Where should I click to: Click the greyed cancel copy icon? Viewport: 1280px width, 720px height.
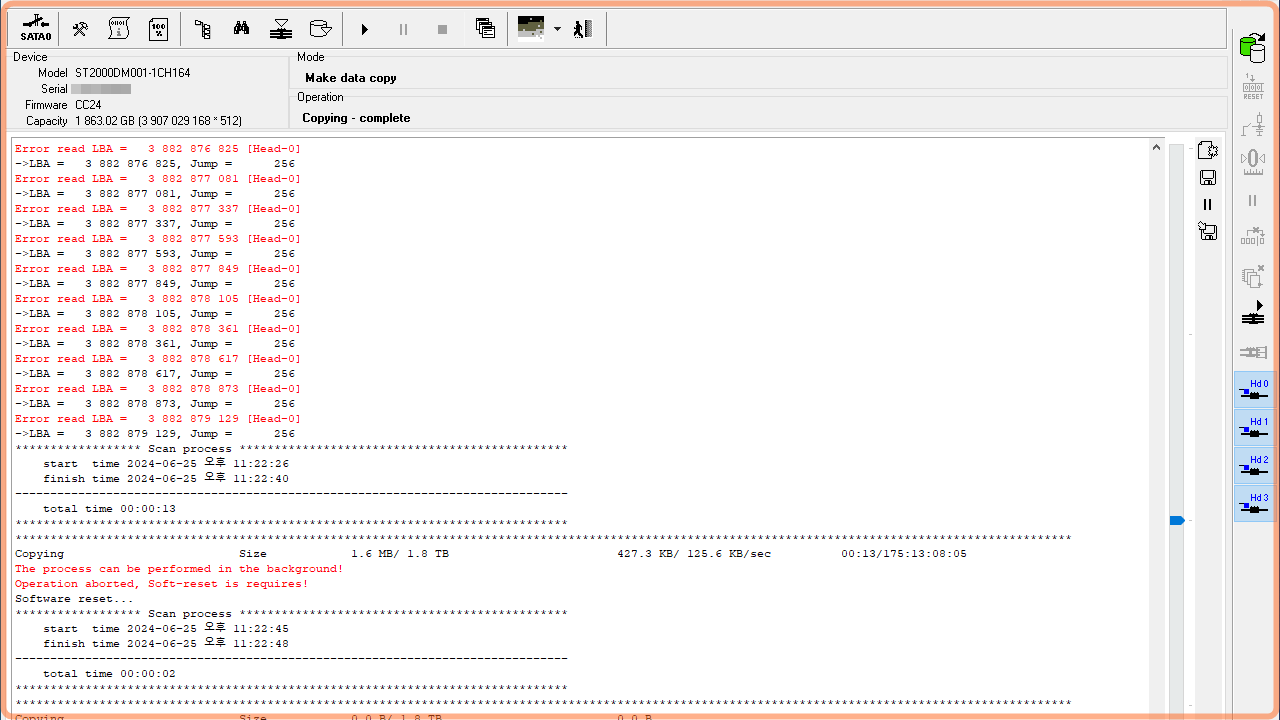(x=1253, y=276)
